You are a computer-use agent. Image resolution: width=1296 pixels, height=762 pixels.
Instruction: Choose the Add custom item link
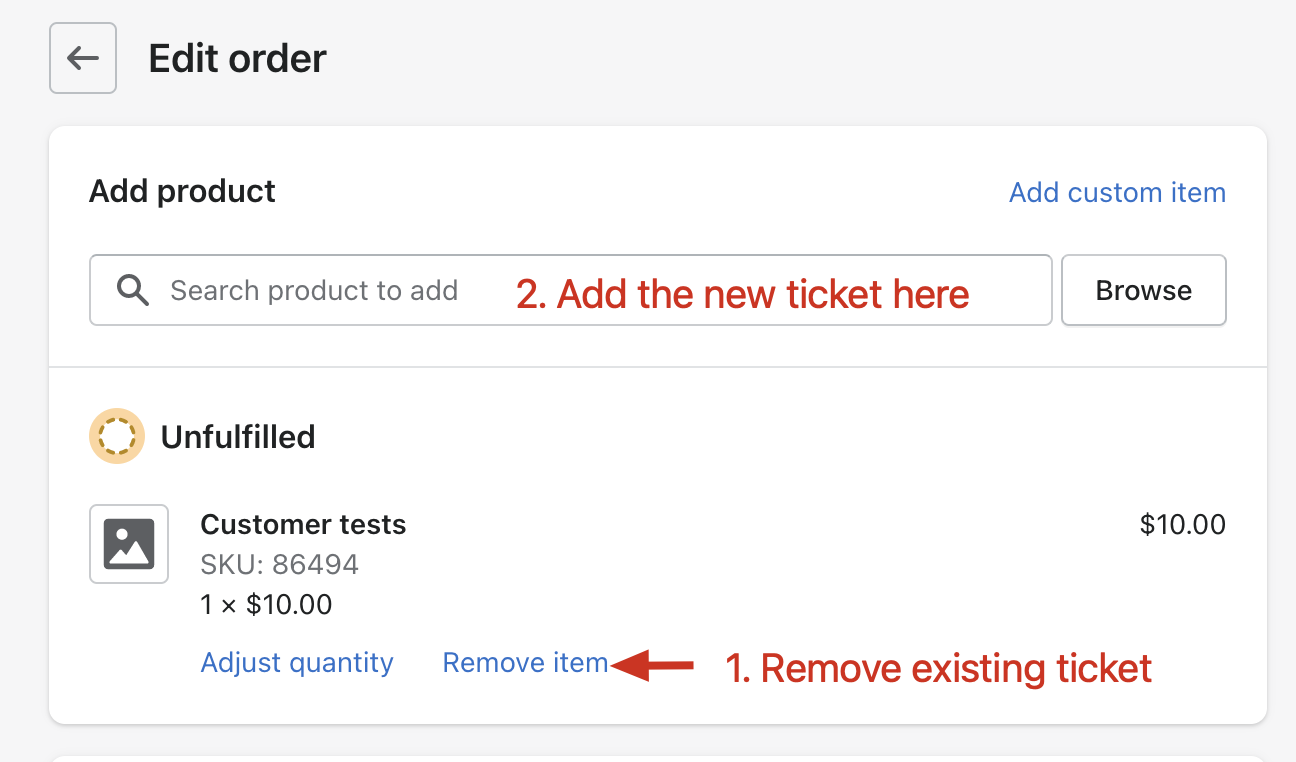[x=1117, y=192]
